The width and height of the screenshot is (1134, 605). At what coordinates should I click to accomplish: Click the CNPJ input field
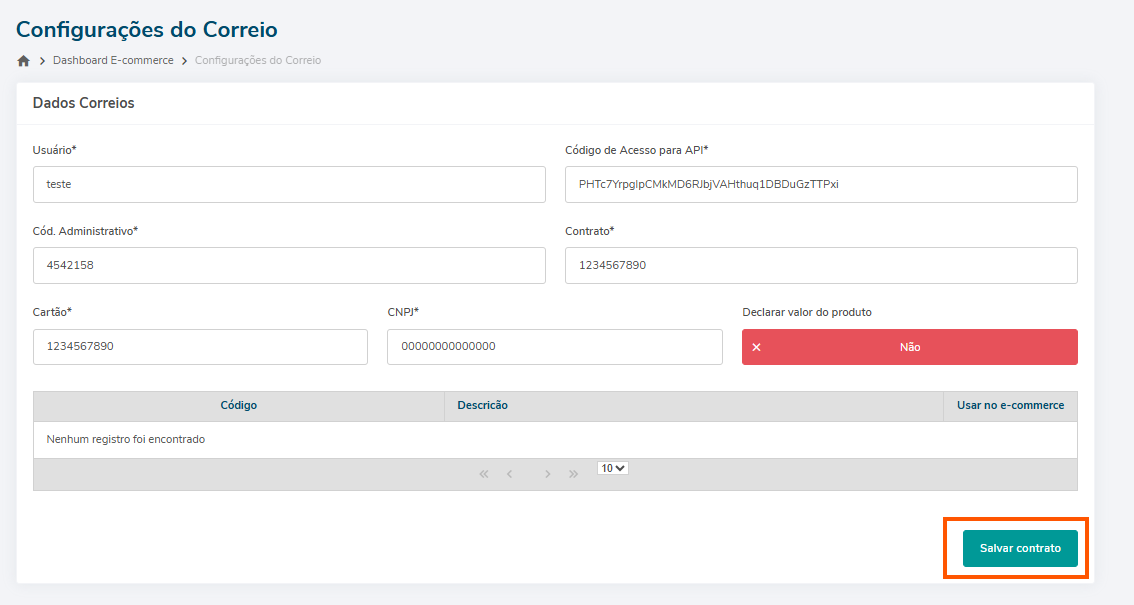(x=554, y=347)
